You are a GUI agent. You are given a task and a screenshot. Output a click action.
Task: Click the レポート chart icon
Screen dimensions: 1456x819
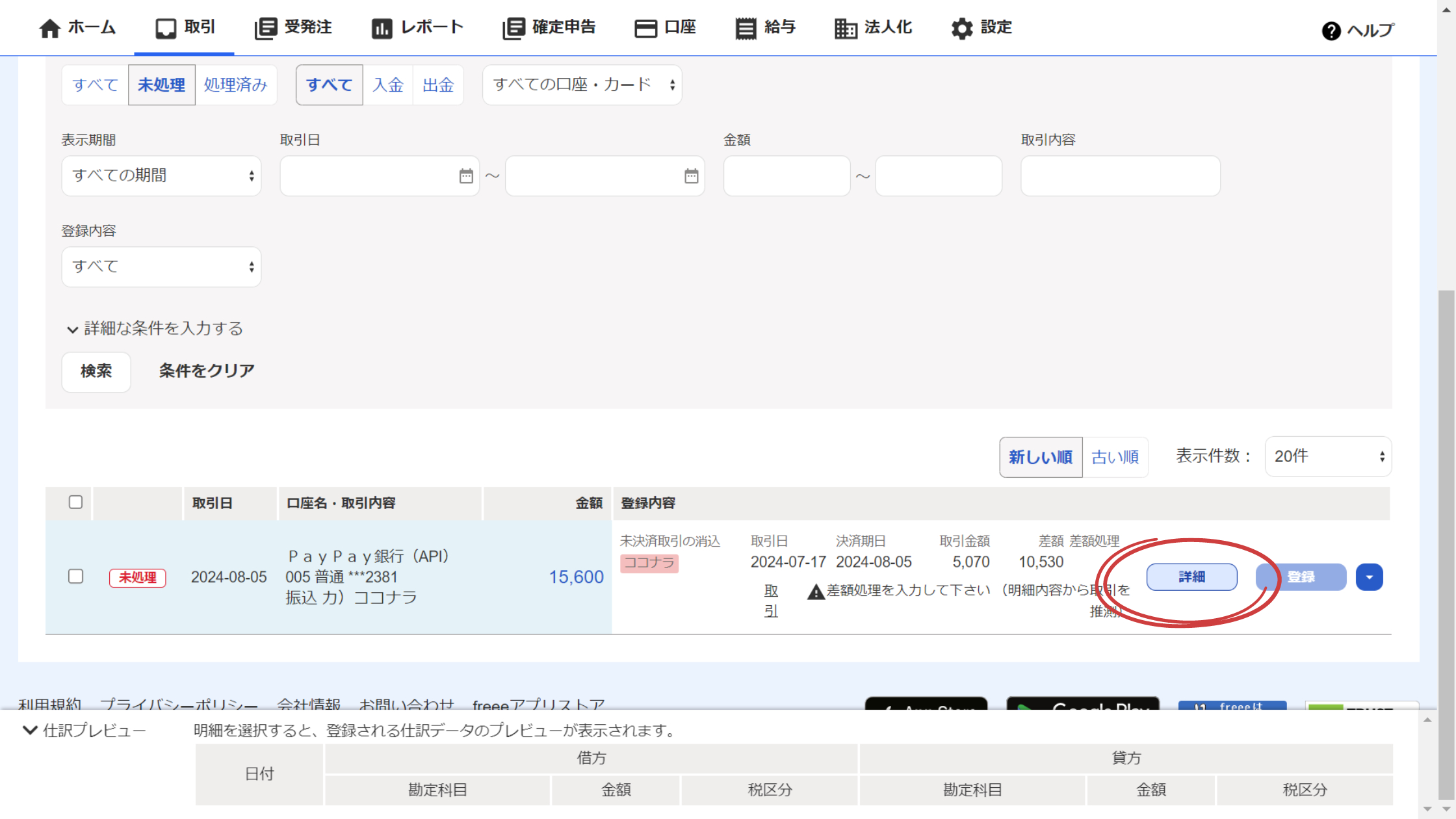click(382, 29)
